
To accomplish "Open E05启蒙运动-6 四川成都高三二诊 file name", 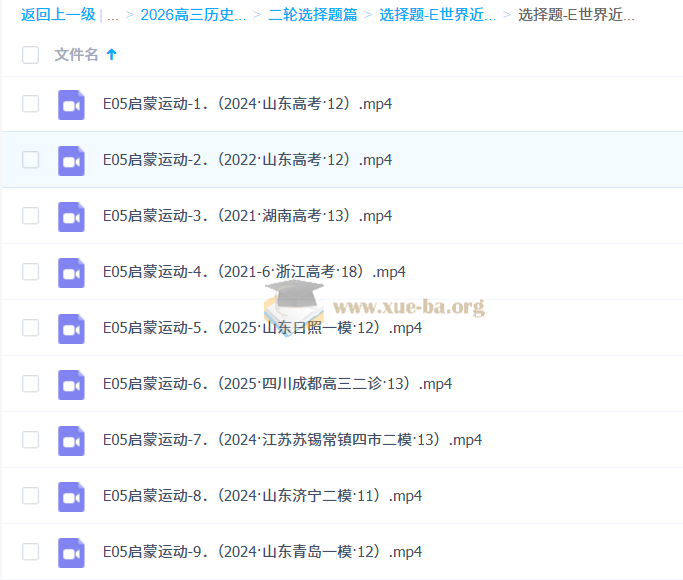I will pos(277,384).
